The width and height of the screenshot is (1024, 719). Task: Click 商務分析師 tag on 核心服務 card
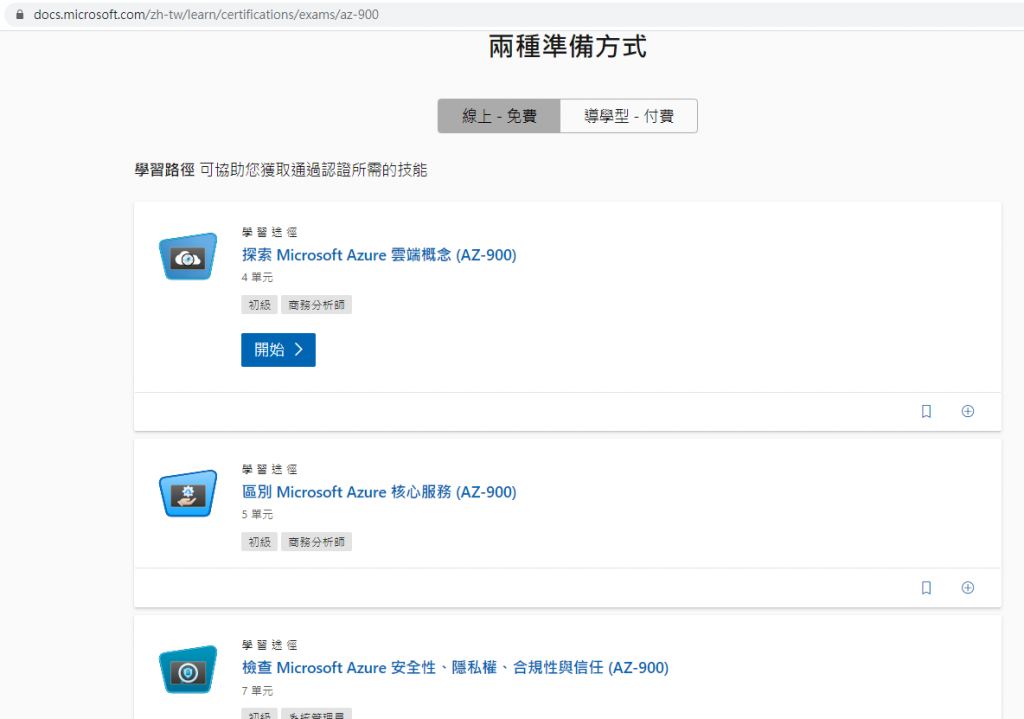click(x=316, y=542)
